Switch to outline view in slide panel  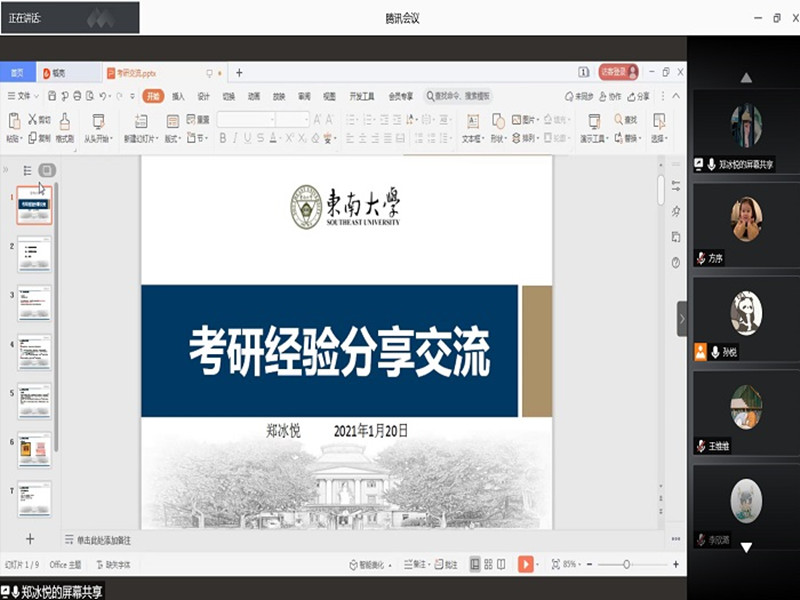27,171
